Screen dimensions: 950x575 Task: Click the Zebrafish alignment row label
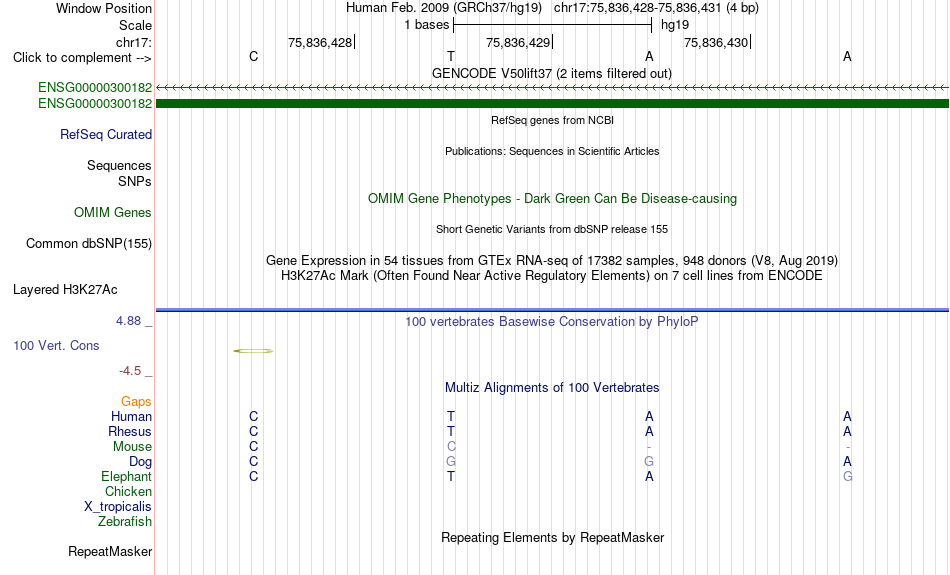(125, 522)
